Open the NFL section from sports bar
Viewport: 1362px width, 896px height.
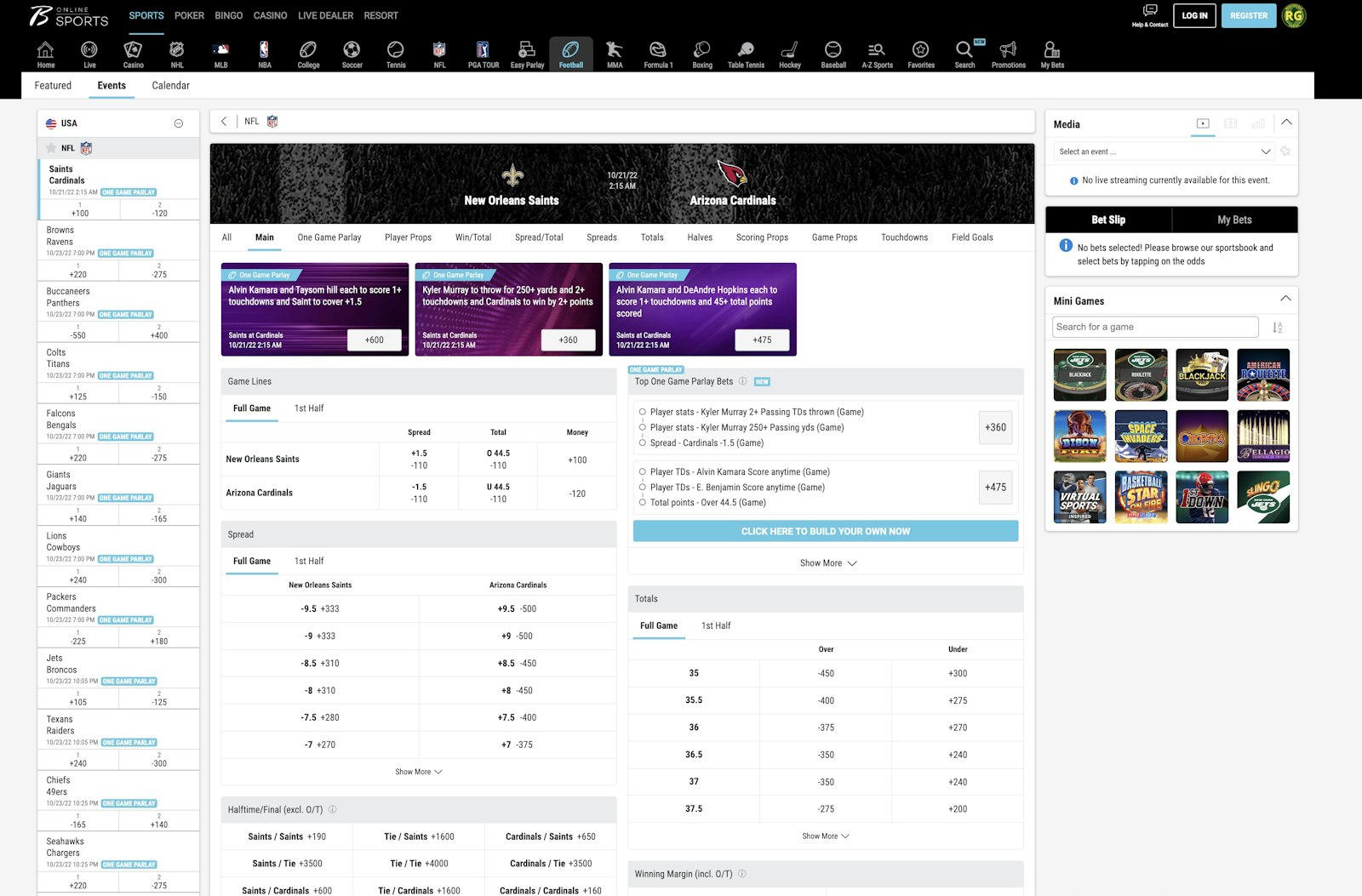[x=439, y=53]
